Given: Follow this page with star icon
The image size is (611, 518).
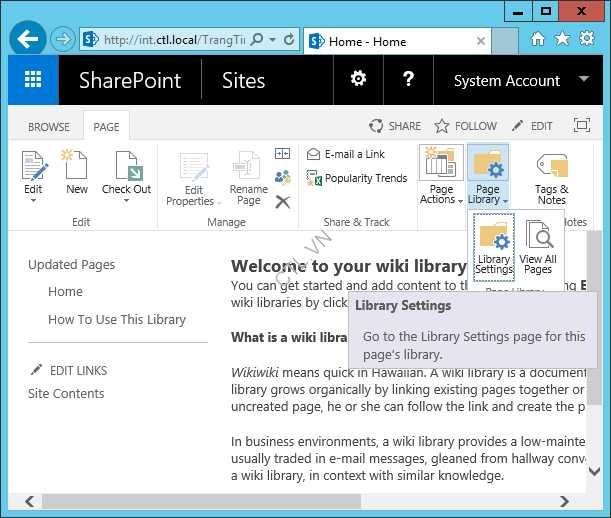Looking at the screenshot, I should click(x=465, y=126).
